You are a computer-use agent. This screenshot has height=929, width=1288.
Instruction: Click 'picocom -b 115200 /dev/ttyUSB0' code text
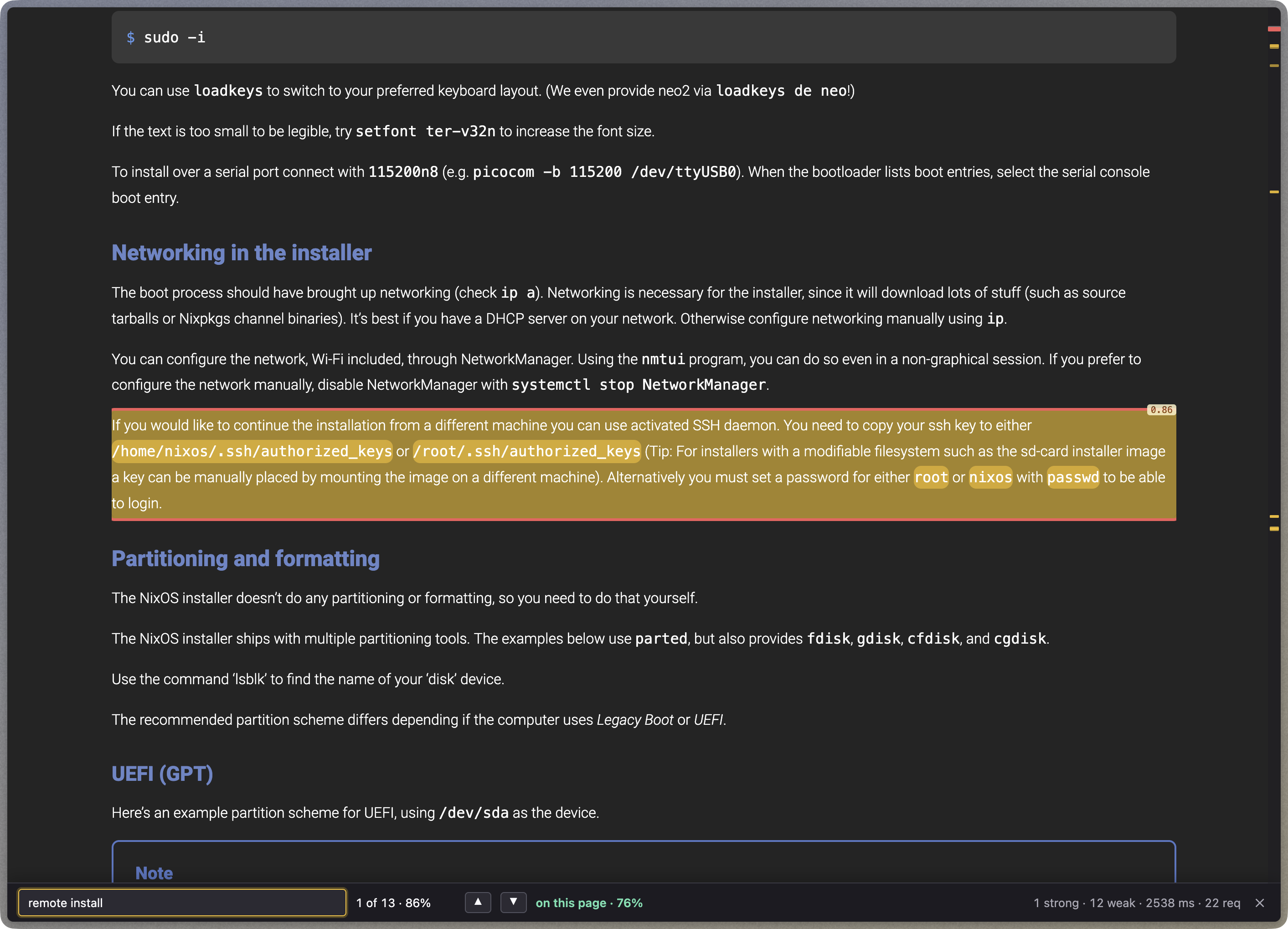[604, 172]
